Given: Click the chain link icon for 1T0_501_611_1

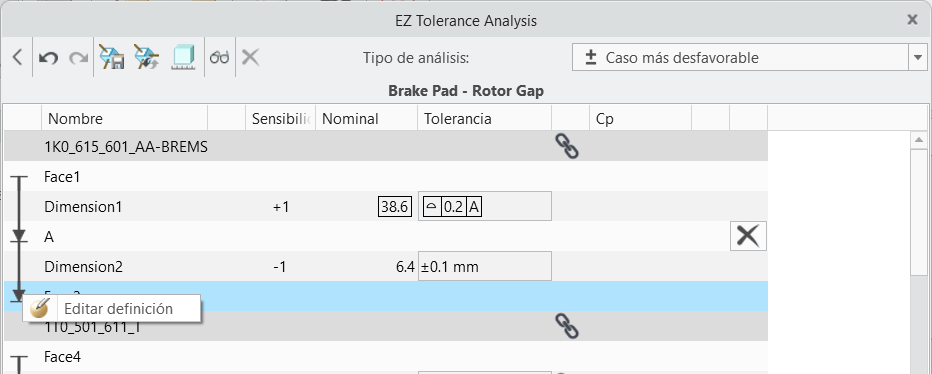Looking at the screenshot, I should [567, 326].
